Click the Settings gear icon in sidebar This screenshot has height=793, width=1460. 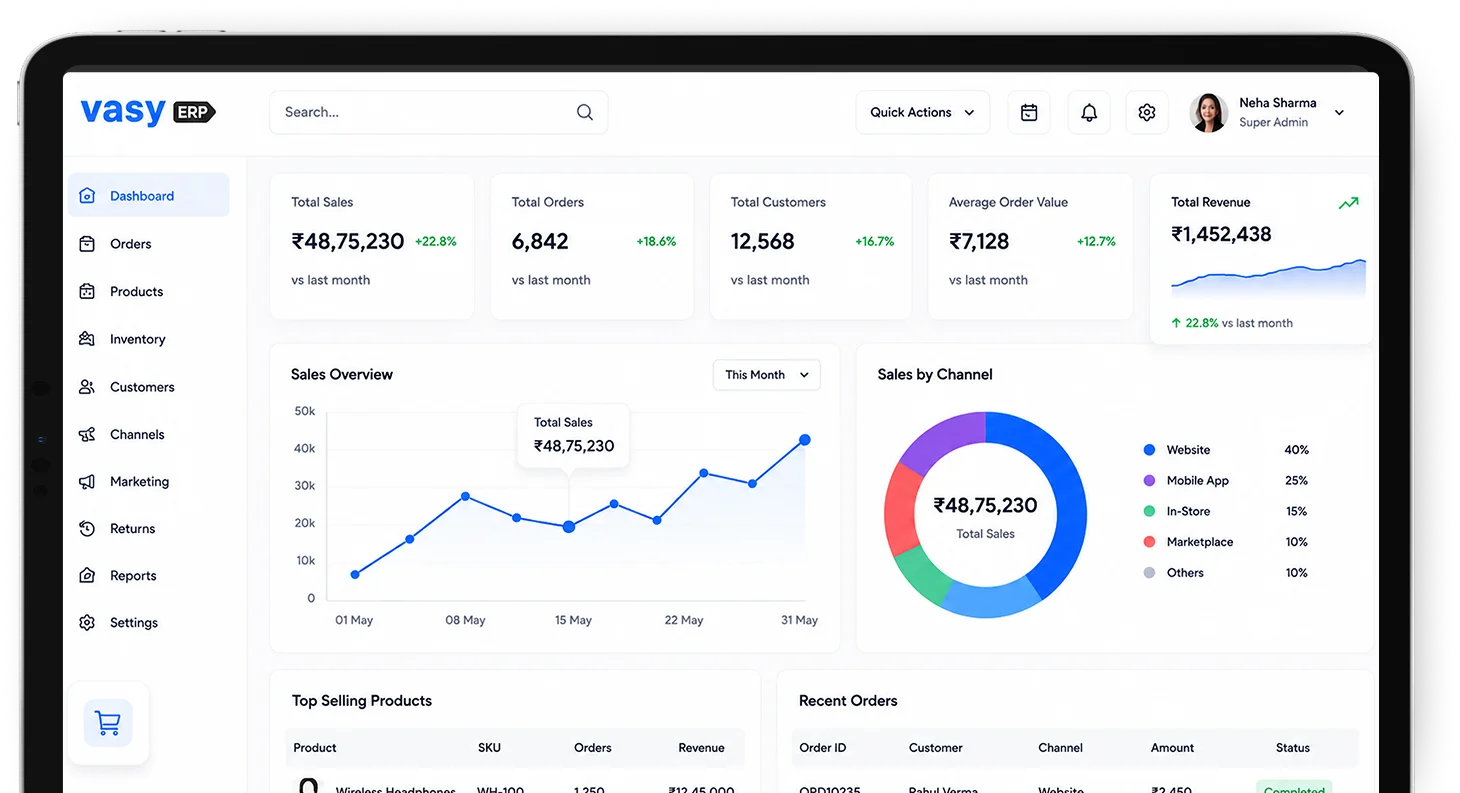[87, 622]
